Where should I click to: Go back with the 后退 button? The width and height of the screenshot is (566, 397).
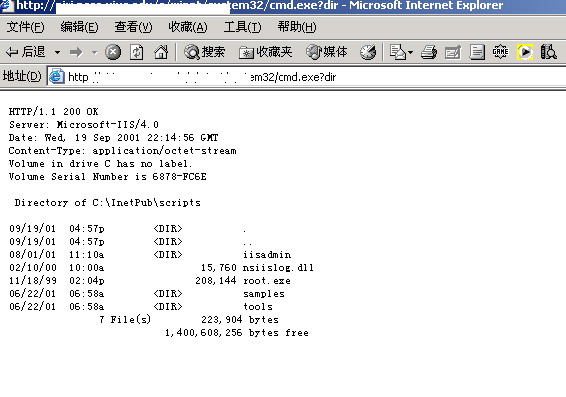(26, 52)
